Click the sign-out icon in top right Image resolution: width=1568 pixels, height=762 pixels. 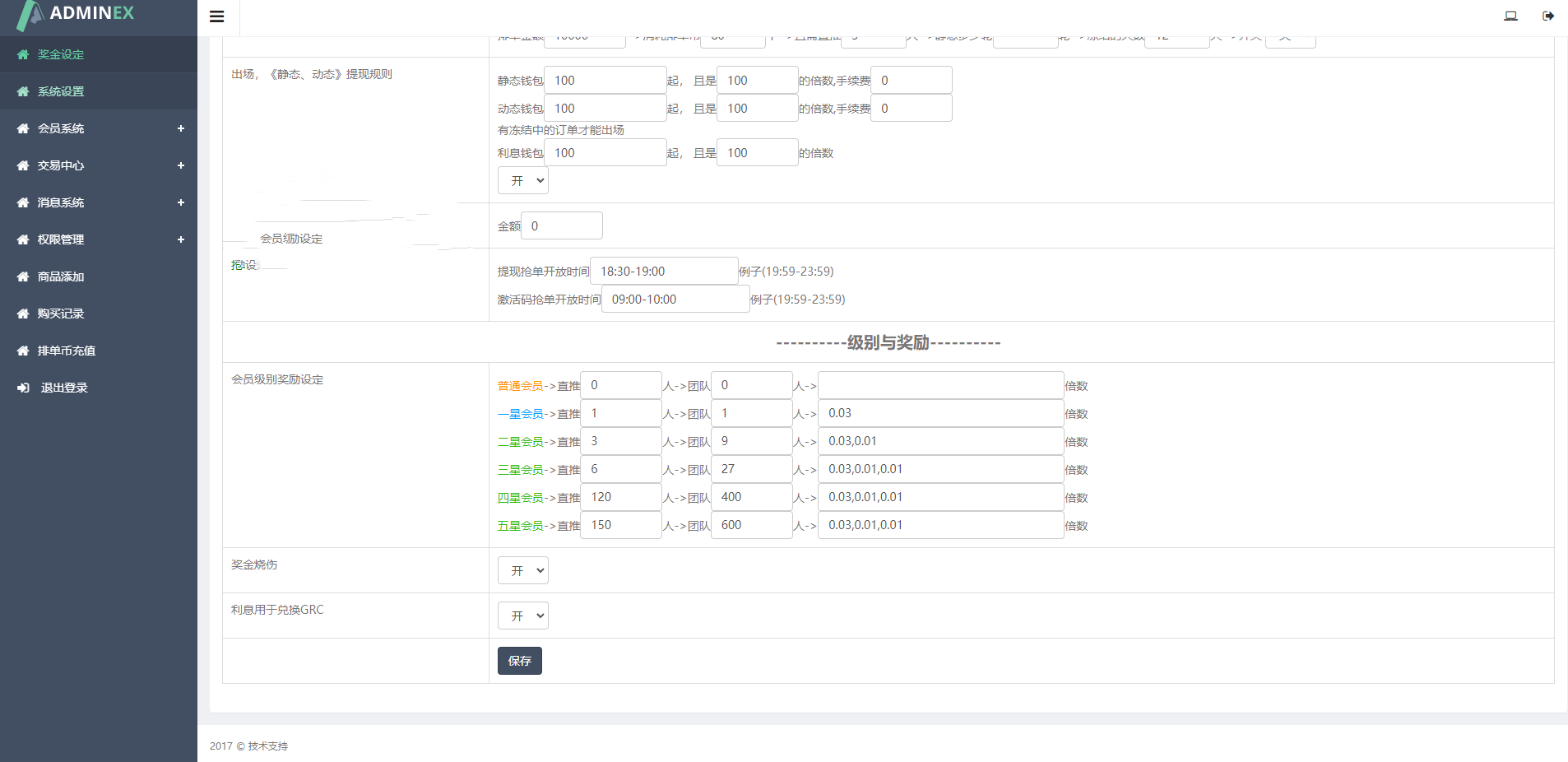1547,16
